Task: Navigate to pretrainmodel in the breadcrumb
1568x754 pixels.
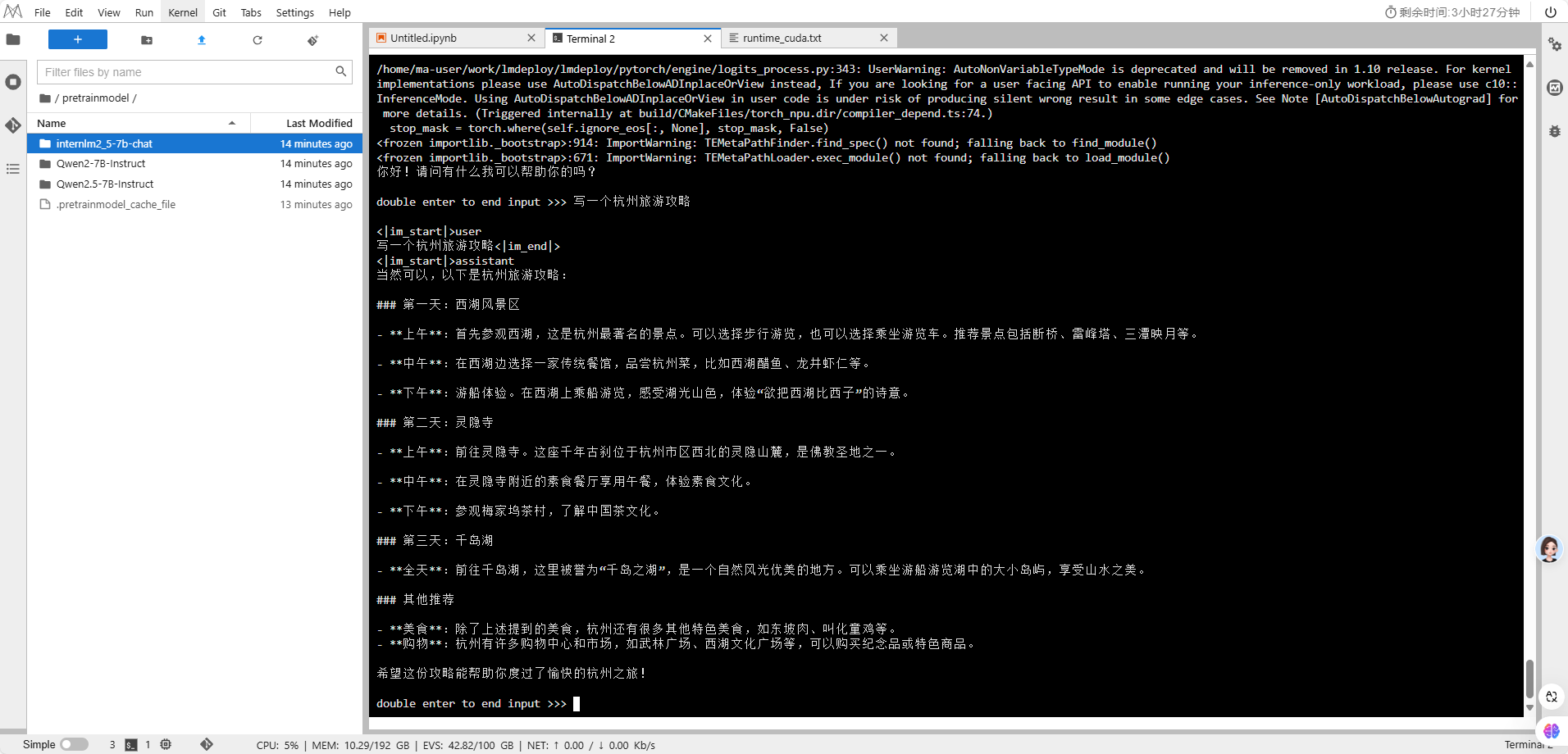Action: [95, 98]
